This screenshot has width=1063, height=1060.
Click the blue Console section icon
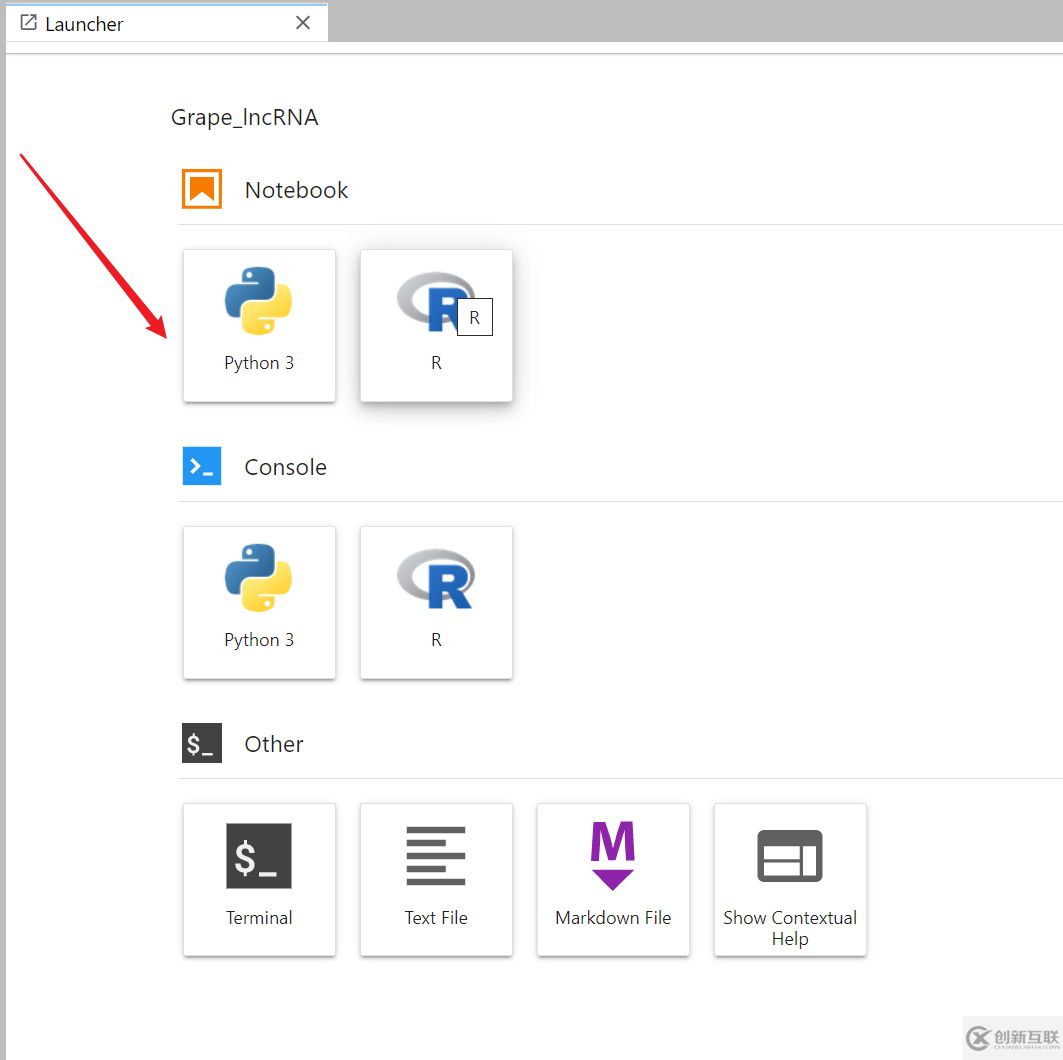202,466
